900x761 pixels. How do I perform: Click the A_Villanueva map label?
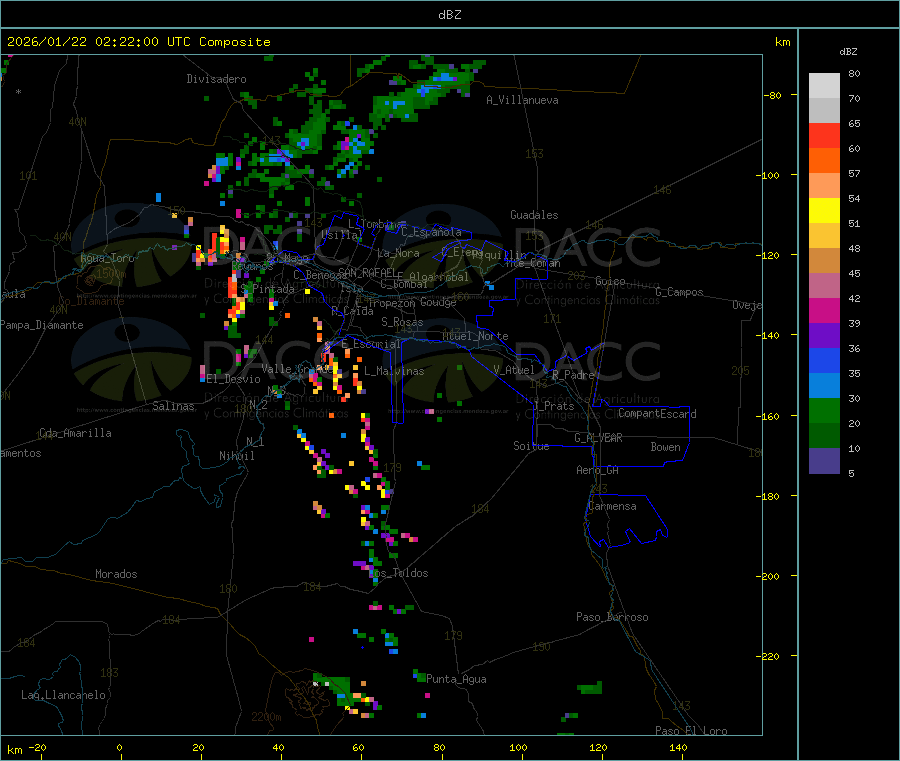[522, 100]
